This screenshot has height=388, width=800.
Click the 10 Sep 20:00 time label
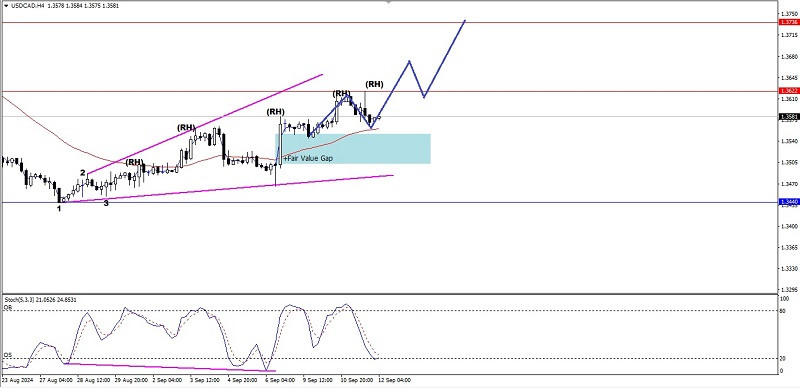(357, 380)
